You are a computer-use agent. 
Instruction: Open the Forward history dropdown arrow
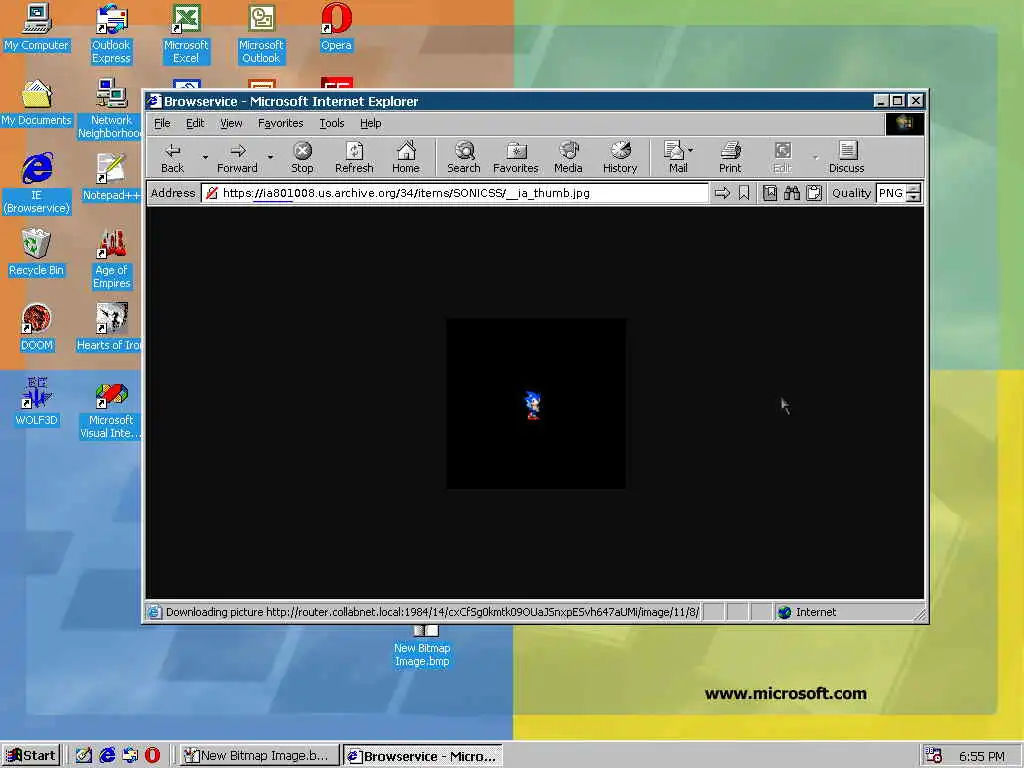[x=270, y=157]
